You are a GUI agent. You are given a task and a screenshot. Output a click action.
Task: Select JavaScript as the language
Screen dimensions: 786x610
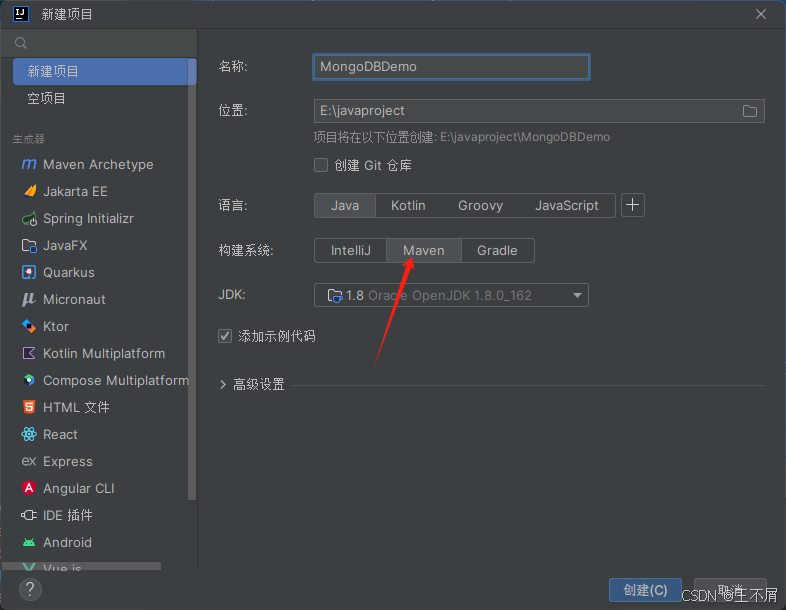[566, 206]
